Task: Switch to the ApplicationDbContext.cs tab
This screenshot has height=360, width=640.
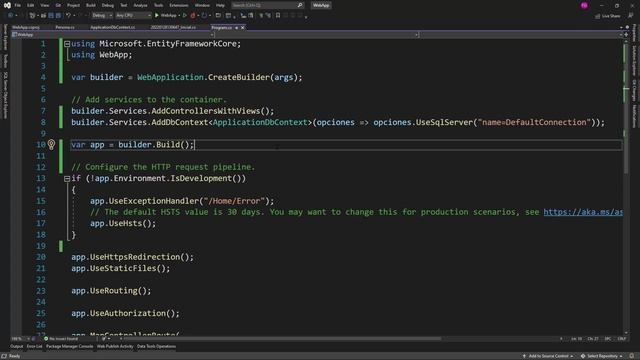Action: click(x=113, y=27)
